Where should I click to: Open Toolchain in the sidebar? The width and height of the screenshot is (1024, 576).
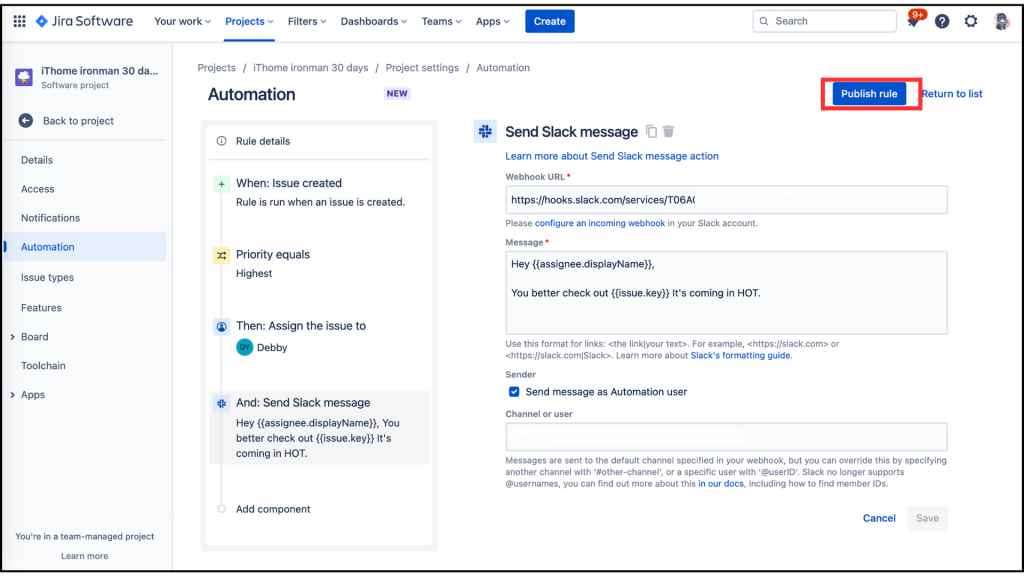click(43, 366)
